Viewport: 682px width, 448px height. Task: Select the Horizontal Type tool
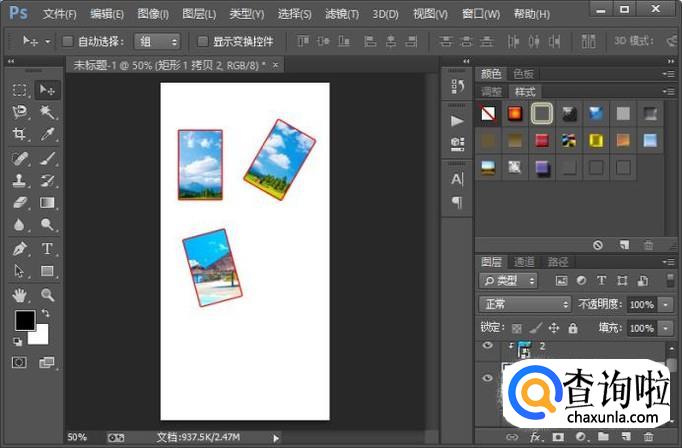47,248
